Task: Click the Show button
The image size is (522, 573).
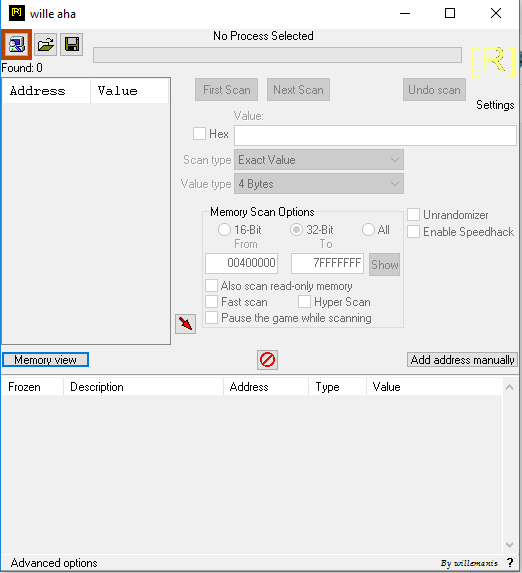Action: coord(384,265)
